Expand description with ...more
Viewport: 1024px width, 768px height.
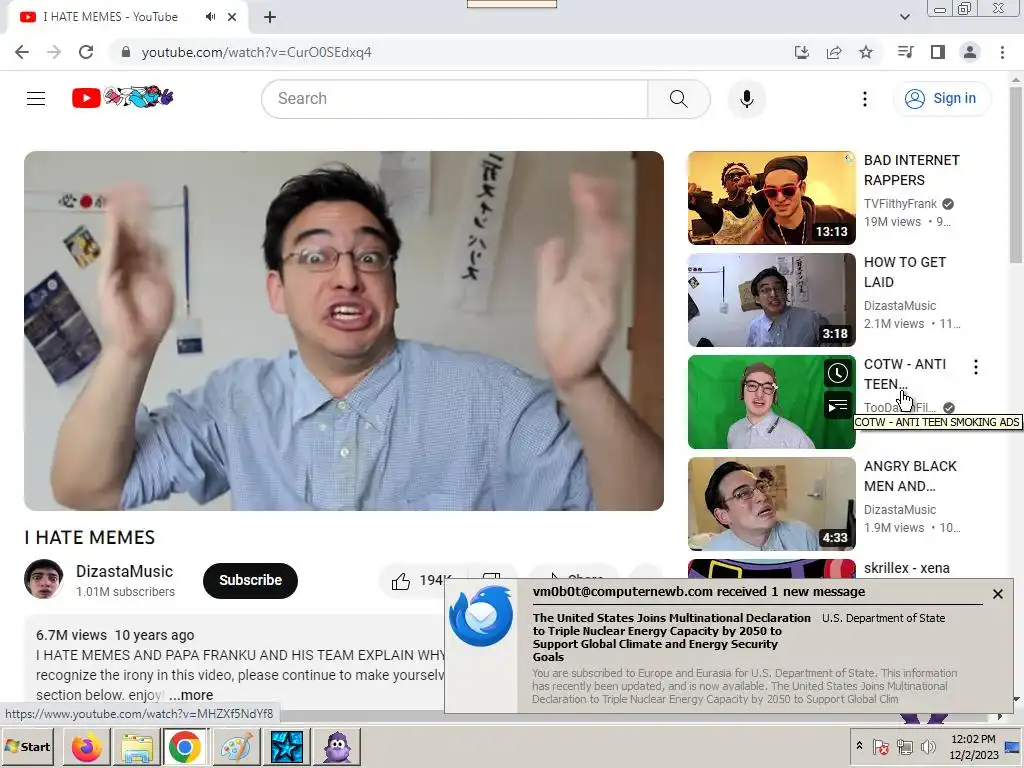click(191, 695)
